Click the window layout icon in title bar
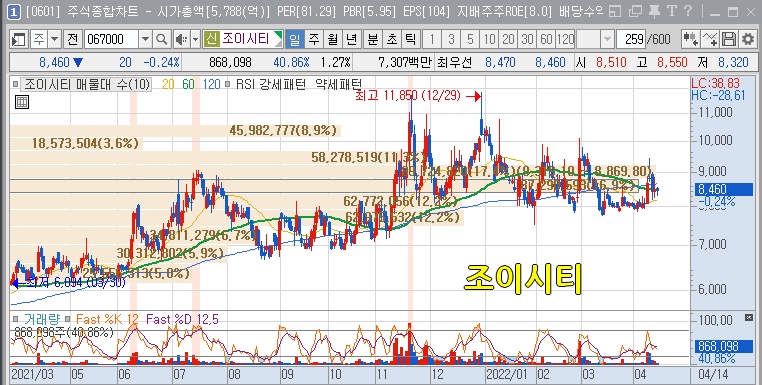Image resolution: width=762 pixels, height=385 pixels. (616, 12)
